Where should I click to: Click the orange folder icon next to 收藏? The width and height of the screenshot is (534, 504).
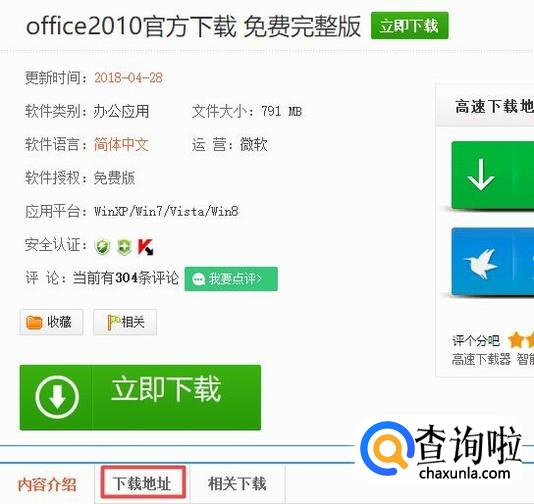coord(34,322)
